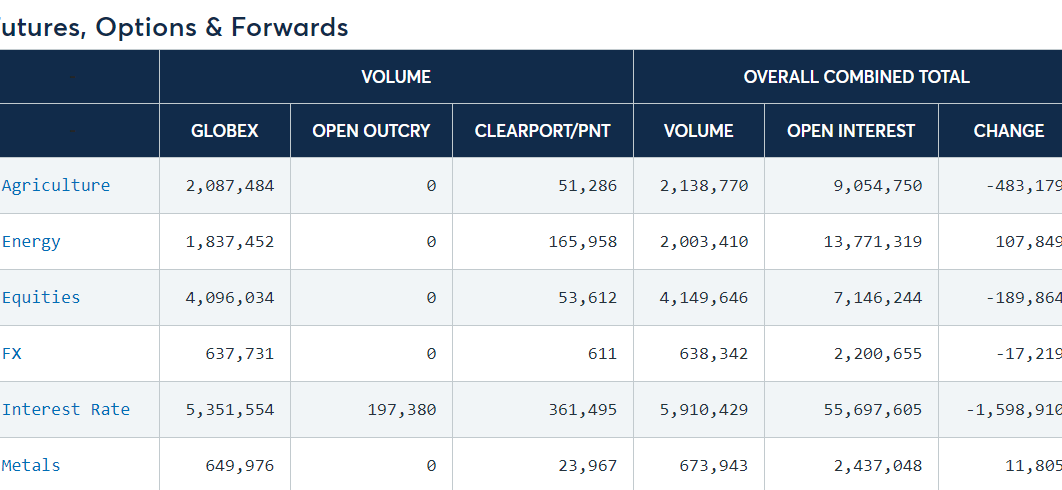The image size is (1062, 490).
Task: Select Metals open interest 2,437,048
Action: coord(878,465)
